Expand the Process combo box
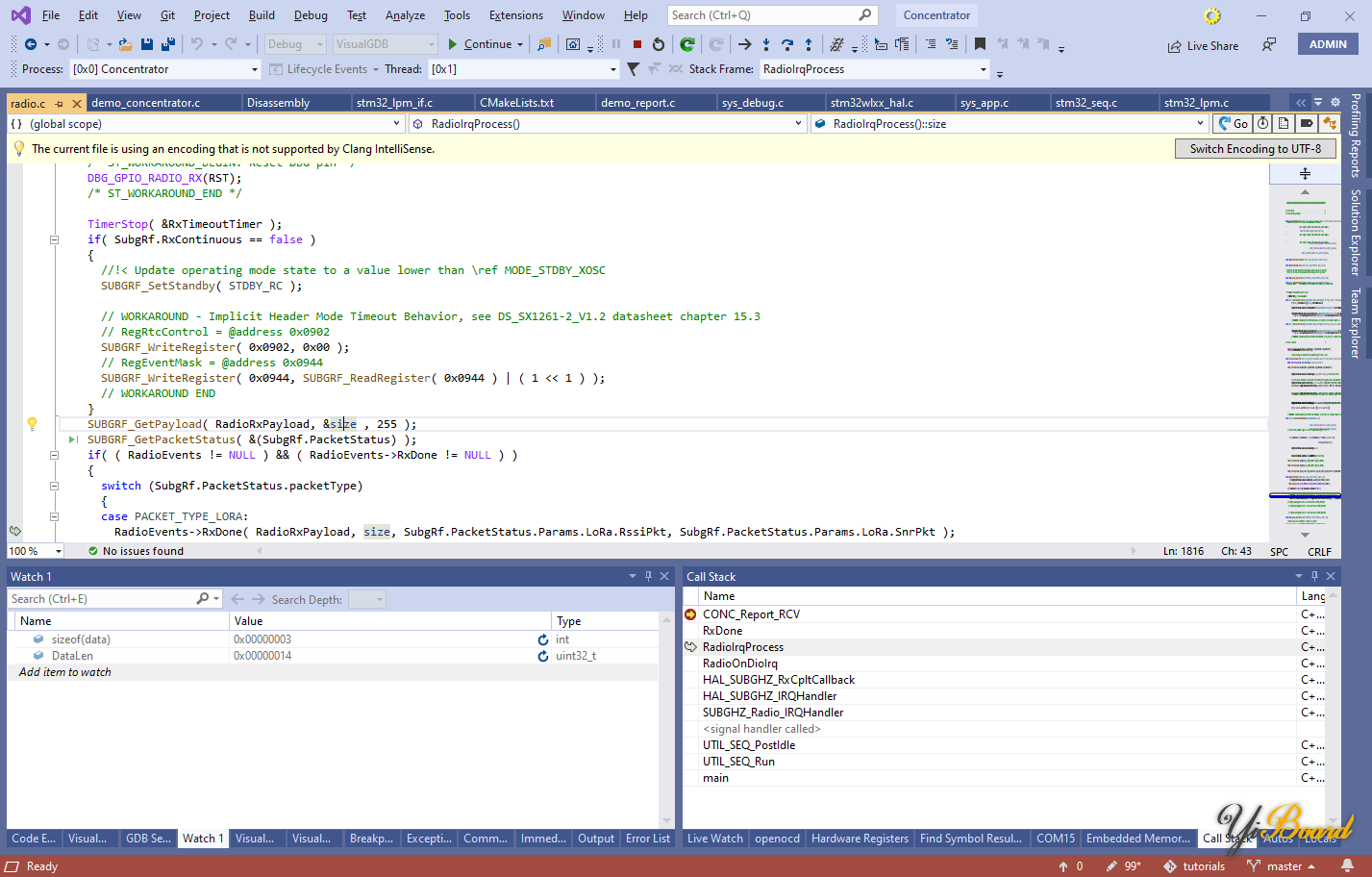This screenshot has width=1372, height=877. [254, 69]
